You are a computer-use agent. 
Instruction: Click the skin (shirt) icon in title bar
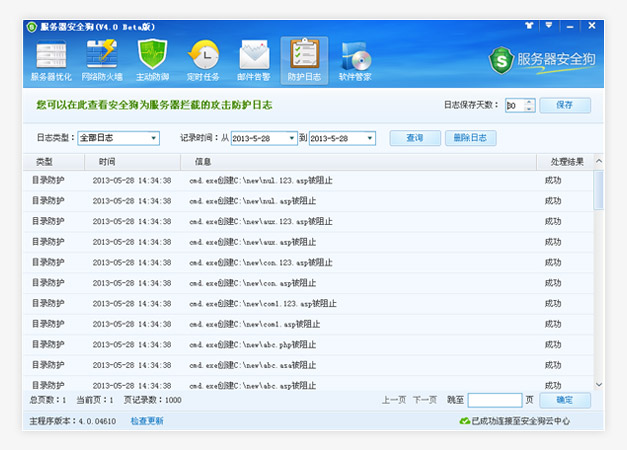[x=529, y=25]
